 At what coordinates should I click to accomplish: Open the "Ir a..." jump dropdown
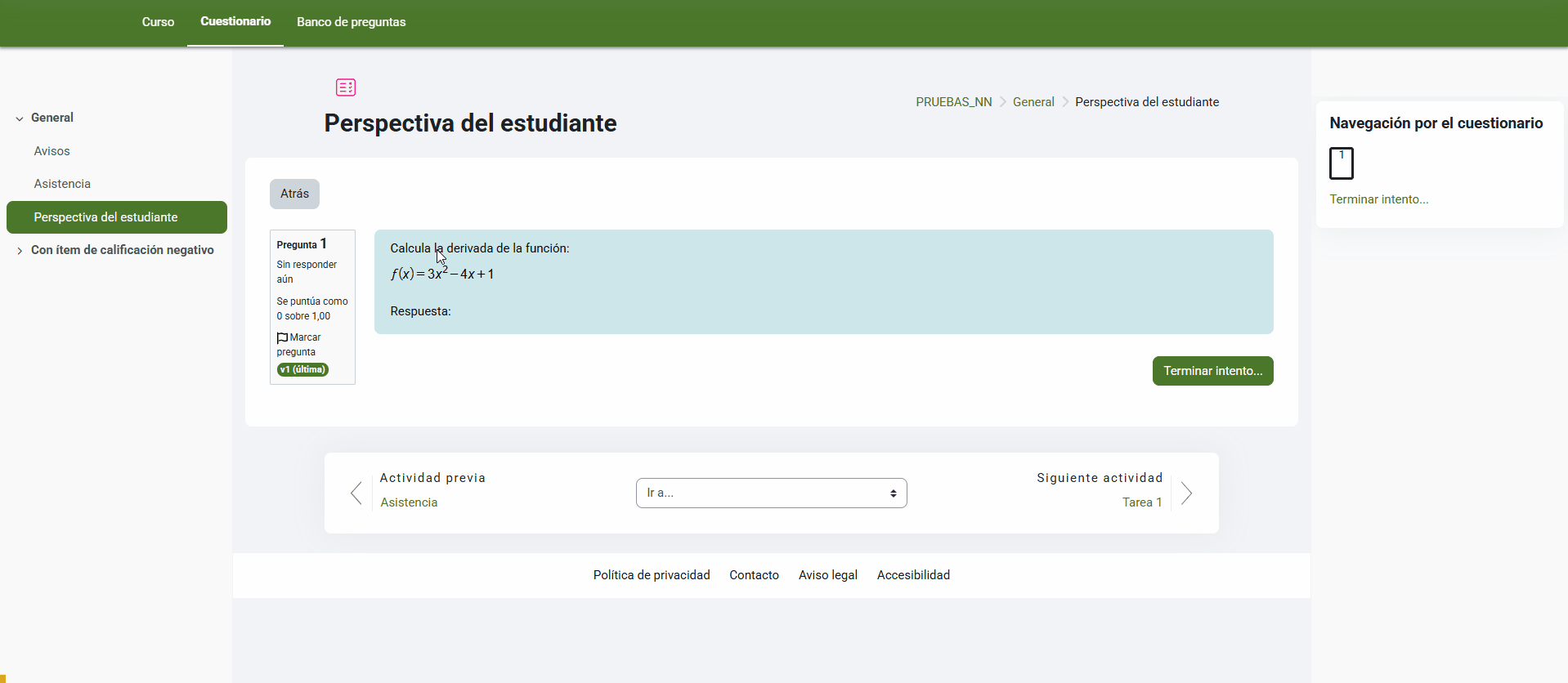pos(771,493)
